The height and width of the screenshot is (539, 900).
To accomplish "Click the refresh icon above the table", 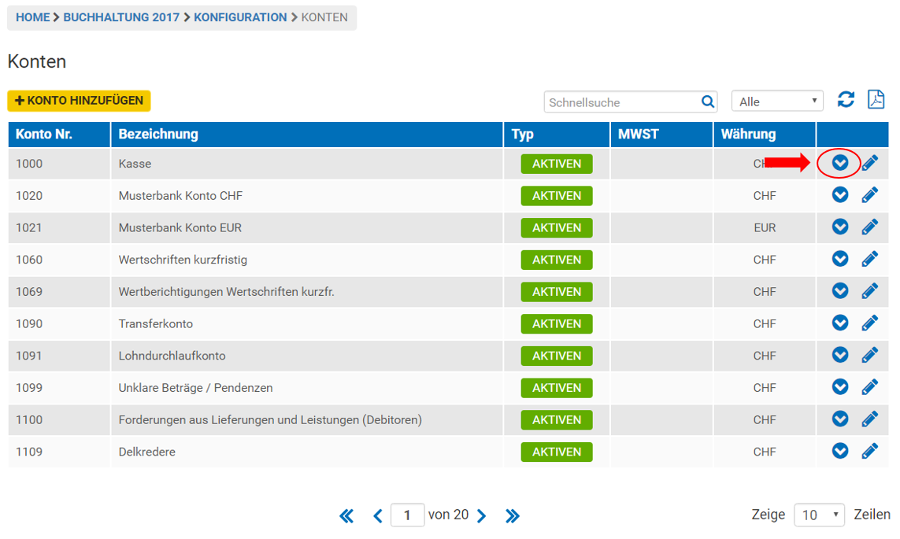I will click(845, 100).
